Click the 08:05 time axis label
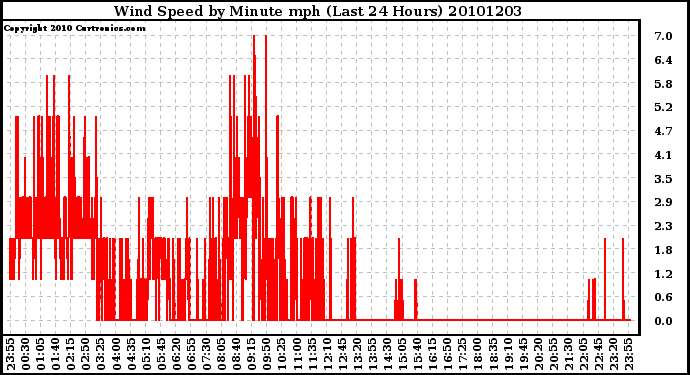This screenshot has height=375, width=690. point(221,355)
